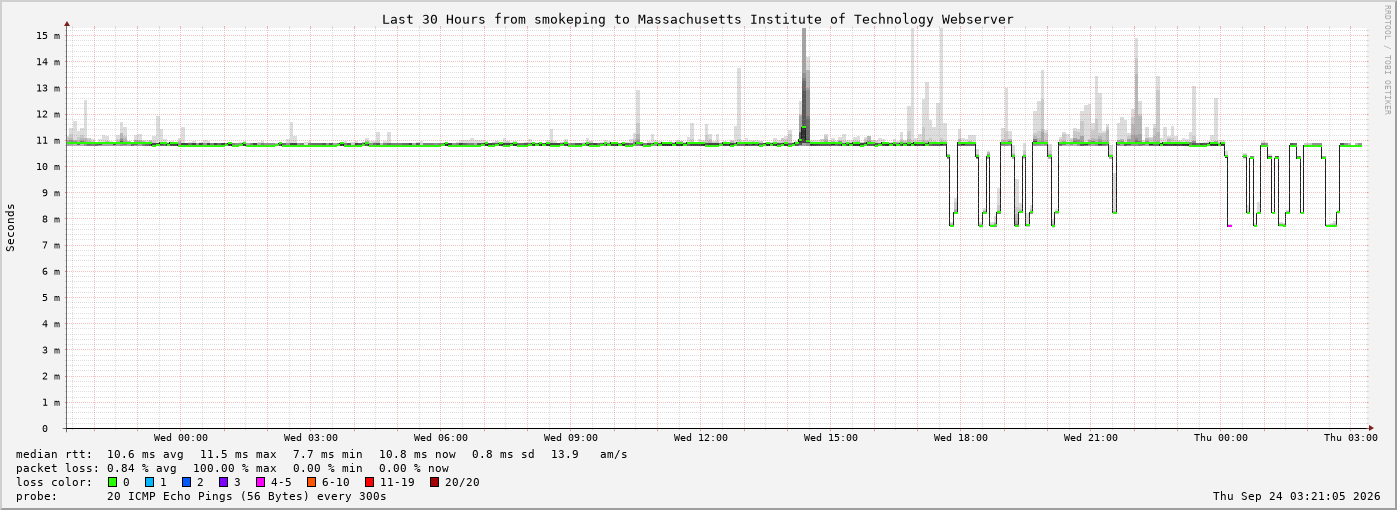Click the Wed 00:00 time axis label

pos(181,437)
